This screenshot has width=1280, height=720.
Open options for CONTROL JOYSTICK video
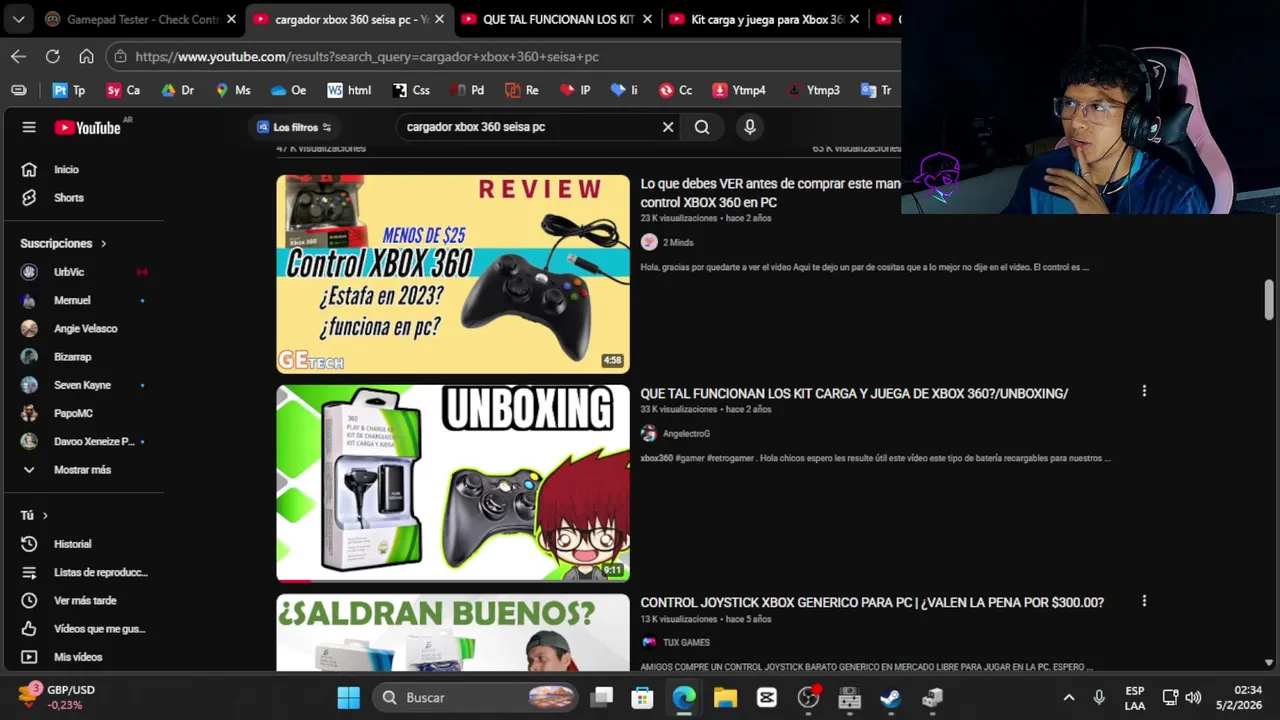tap(1144, 601)
